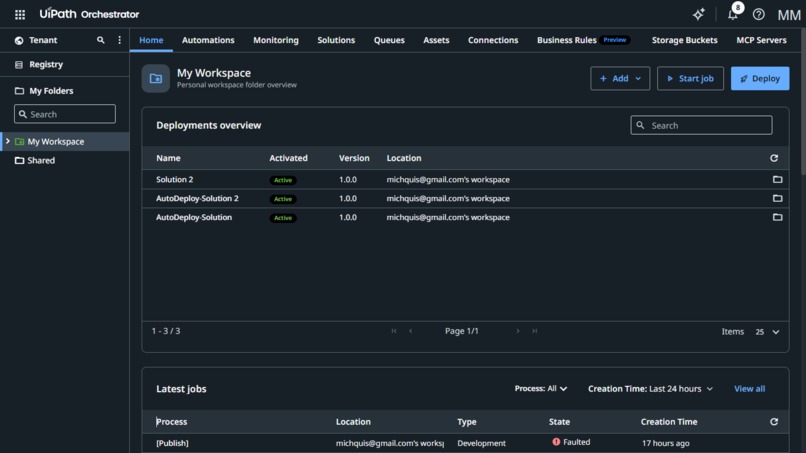
Task: Refresh the Latest jobs table
Action: click(774, 422)
